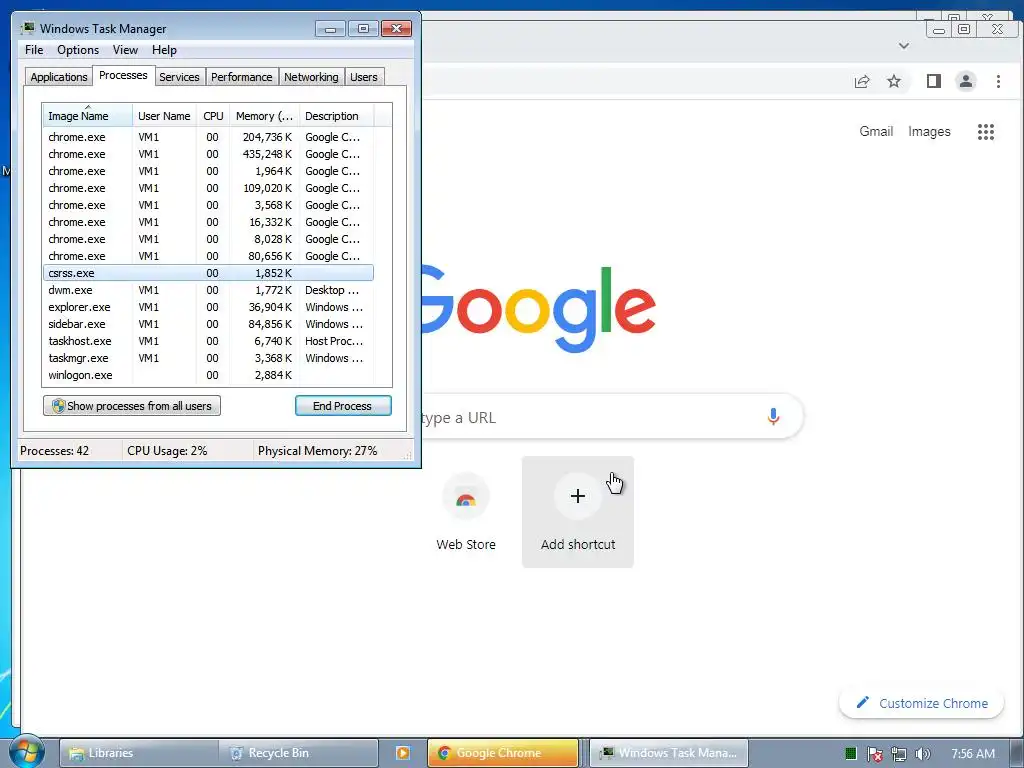Select chrome.exe using 109,020 K memory
Image resolution: width=1024 pixels, height=768 pixels.
[208, 188]
